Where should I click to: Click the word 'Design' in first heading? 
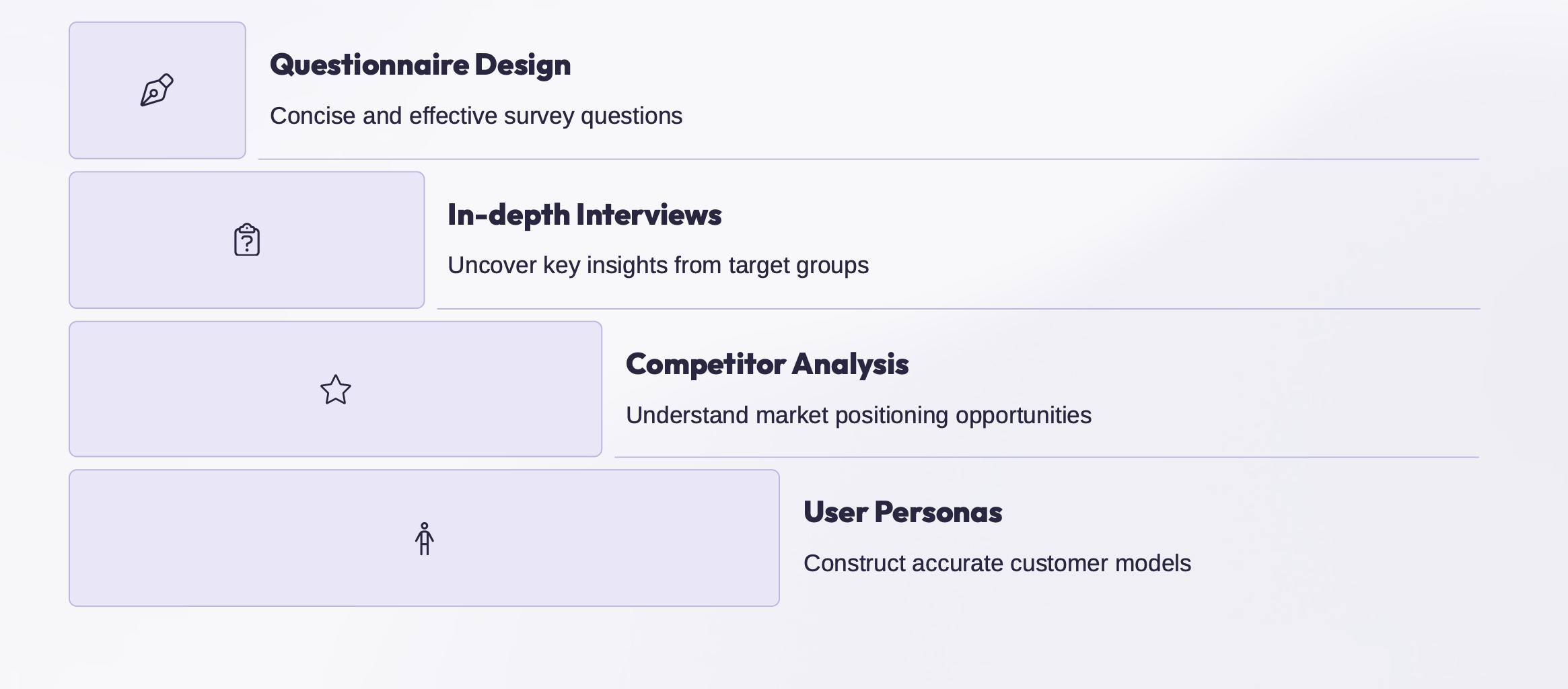[523, 66]
